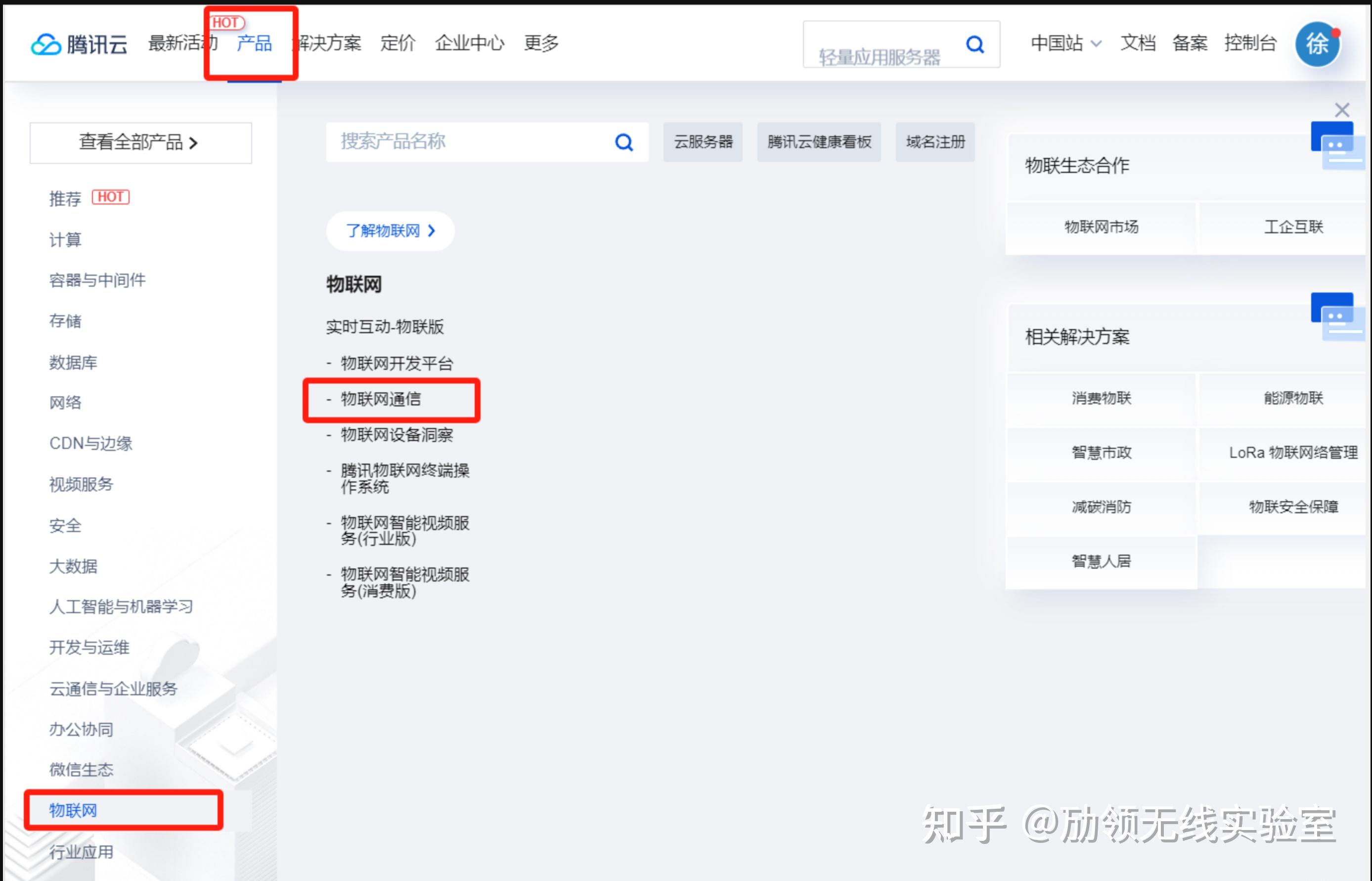The width and height of the screenshot is (1372, 881).
Task: Select 办公协同 category
Action: pyautogui.click(x=81, y=730)
